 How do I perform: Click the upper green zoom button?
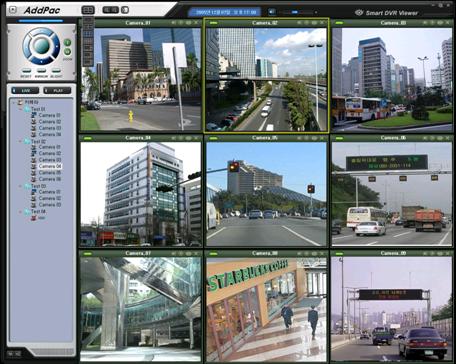click(x=67, y=42)
